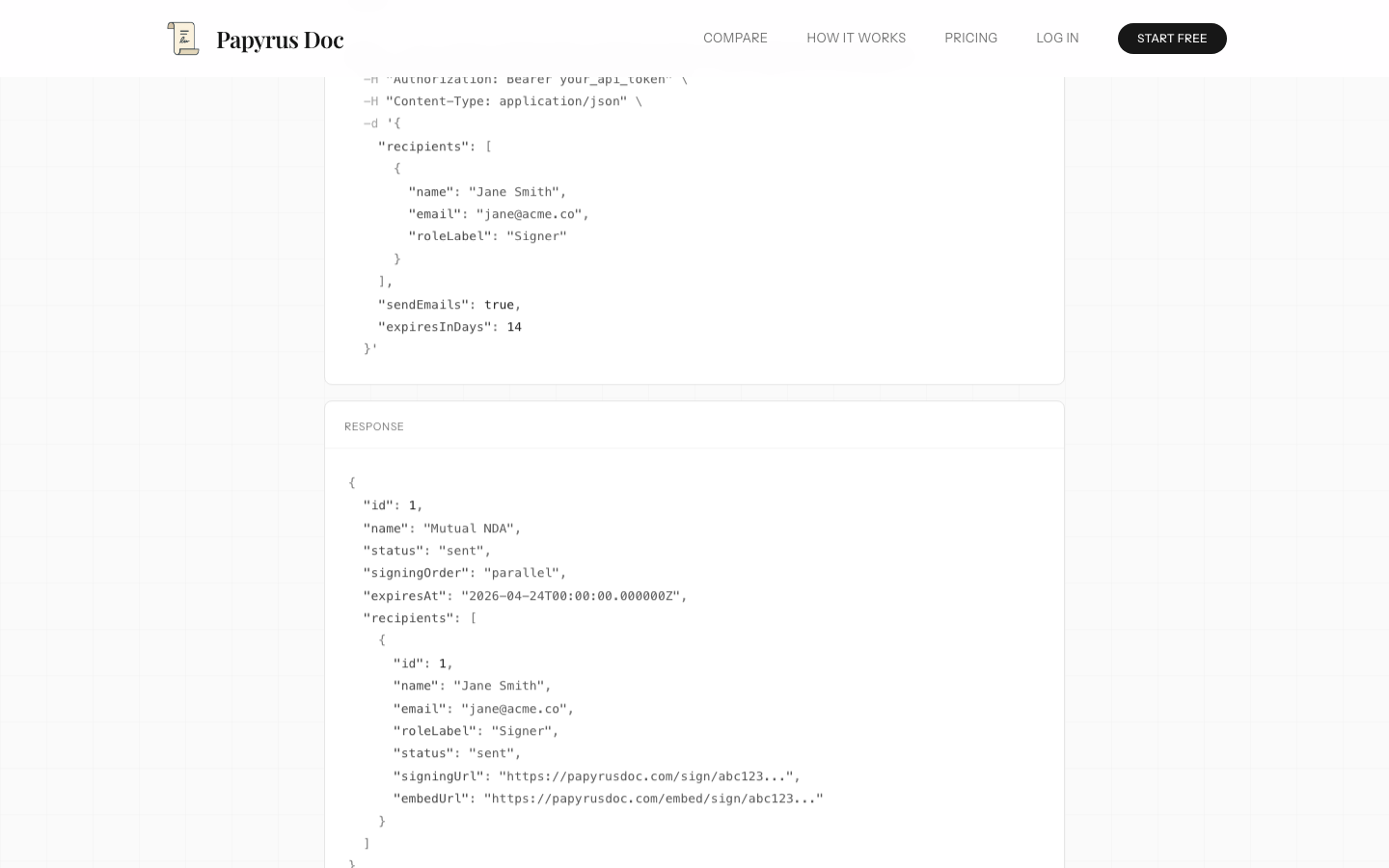Image resolution: width=1389 pixels, height=868 pixels.
Task: Click the "name": "Mutual NDA" line
Action: (442, 529)
